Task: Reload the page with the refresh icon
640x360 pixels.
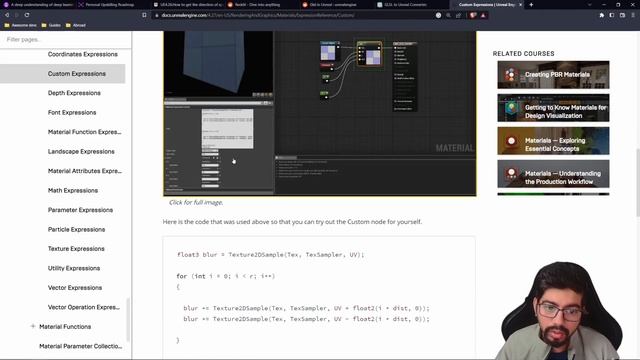Action: coord(27,15)
